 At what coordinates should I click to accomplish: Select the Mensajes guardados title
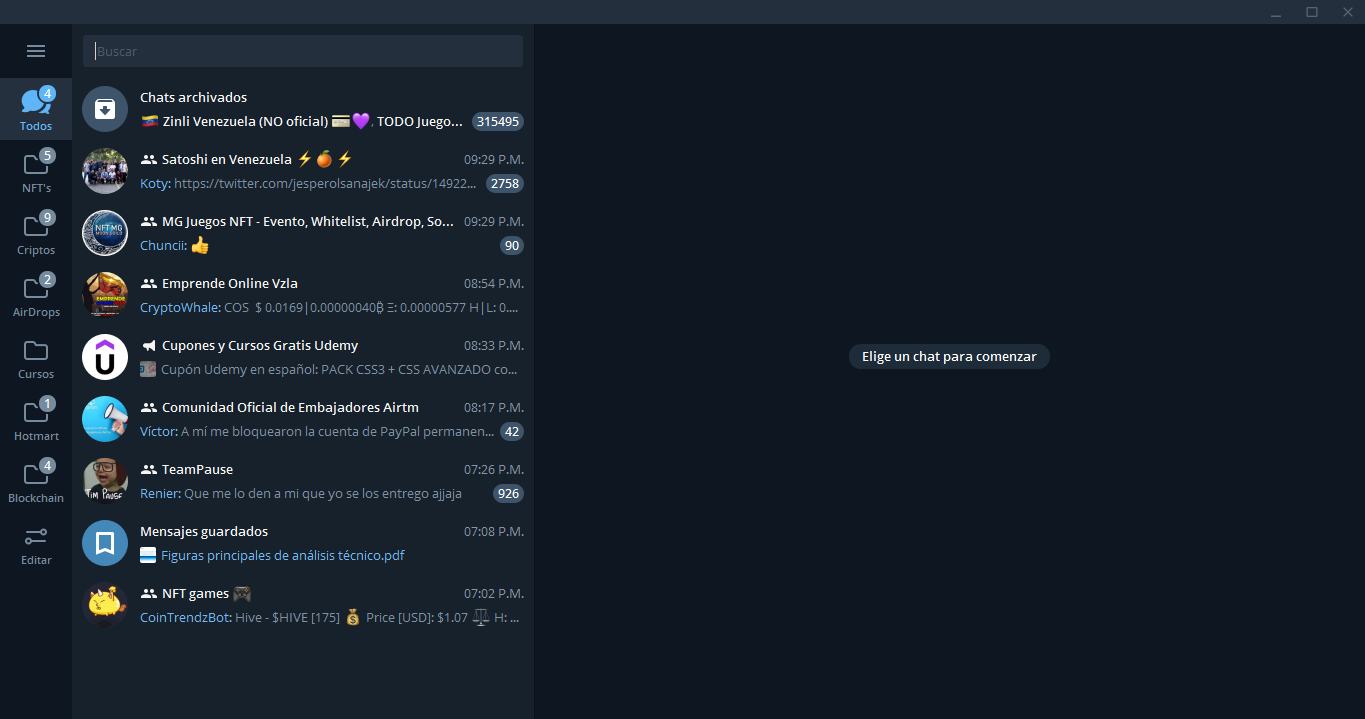pos(204,531)
